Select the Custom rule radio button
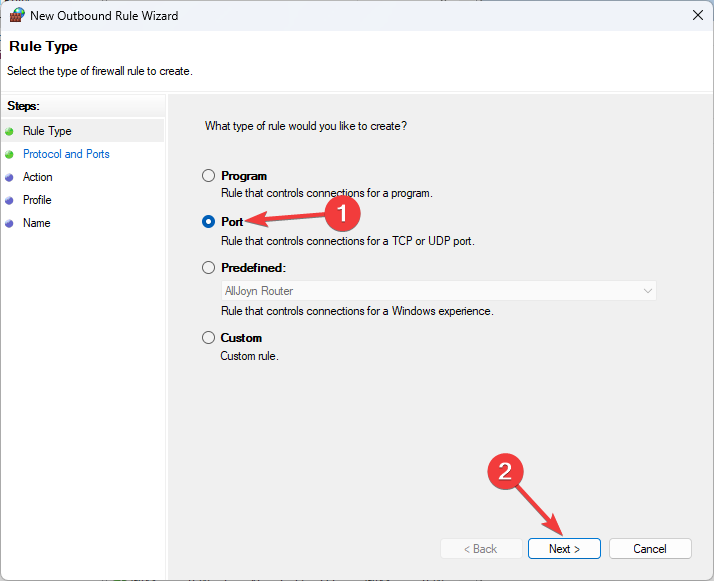The image size is (714, 581). coord(208,338)
